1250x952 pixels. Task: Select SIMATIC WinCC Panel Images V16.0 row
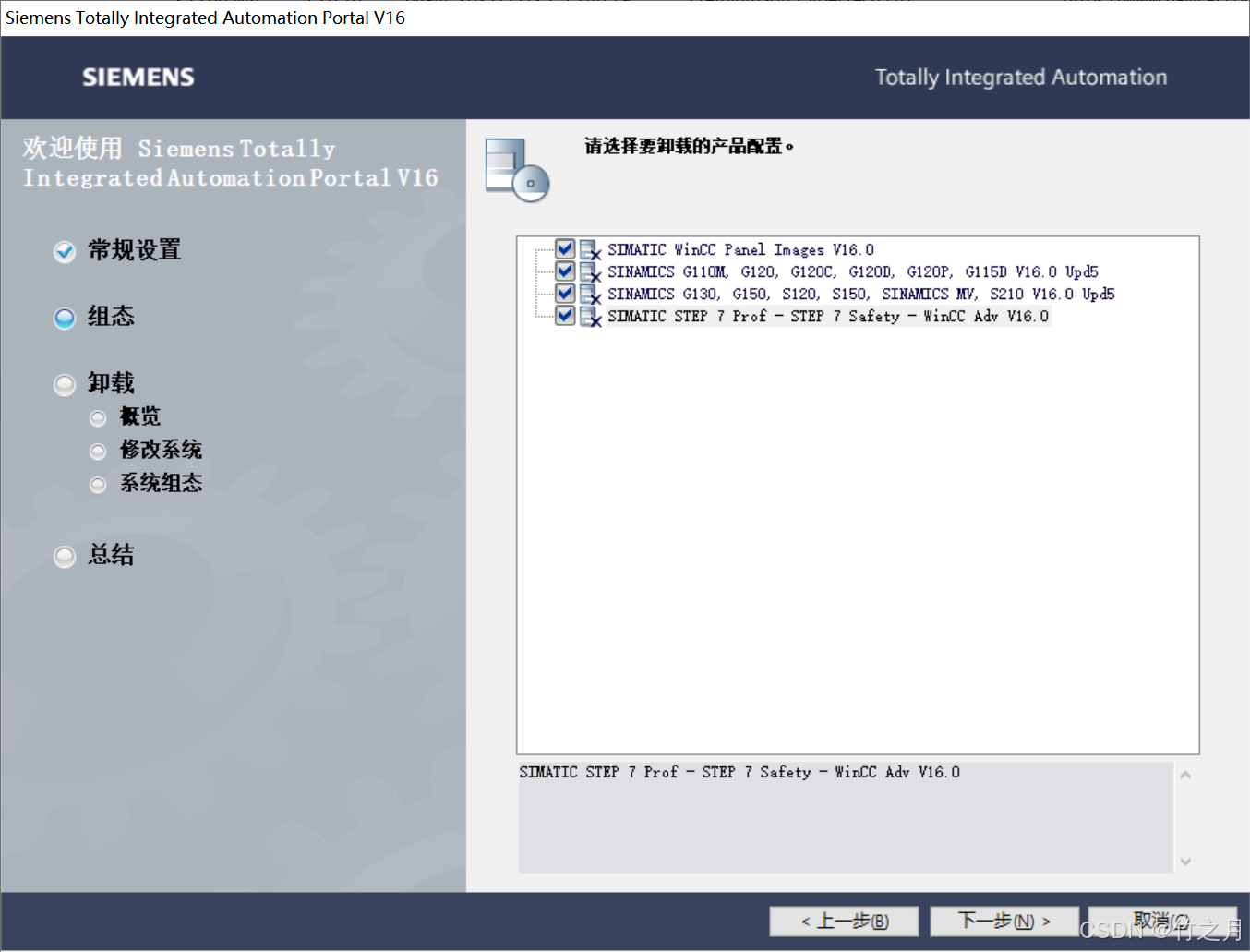(740, 249)
